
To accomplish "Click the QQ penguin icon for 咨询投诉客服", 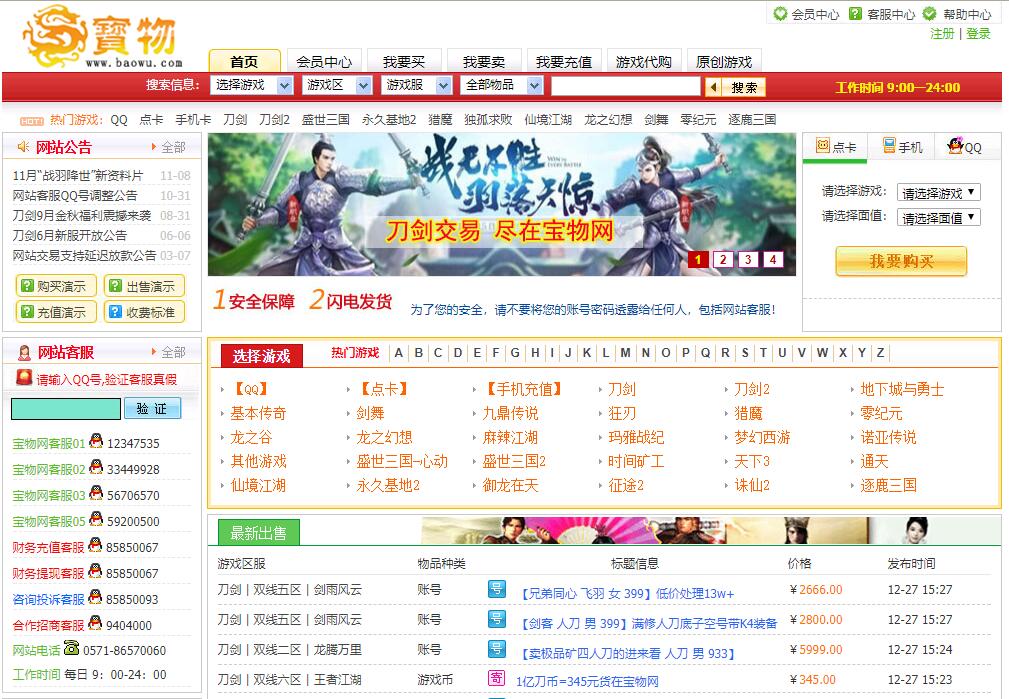I will coord(95,597).
